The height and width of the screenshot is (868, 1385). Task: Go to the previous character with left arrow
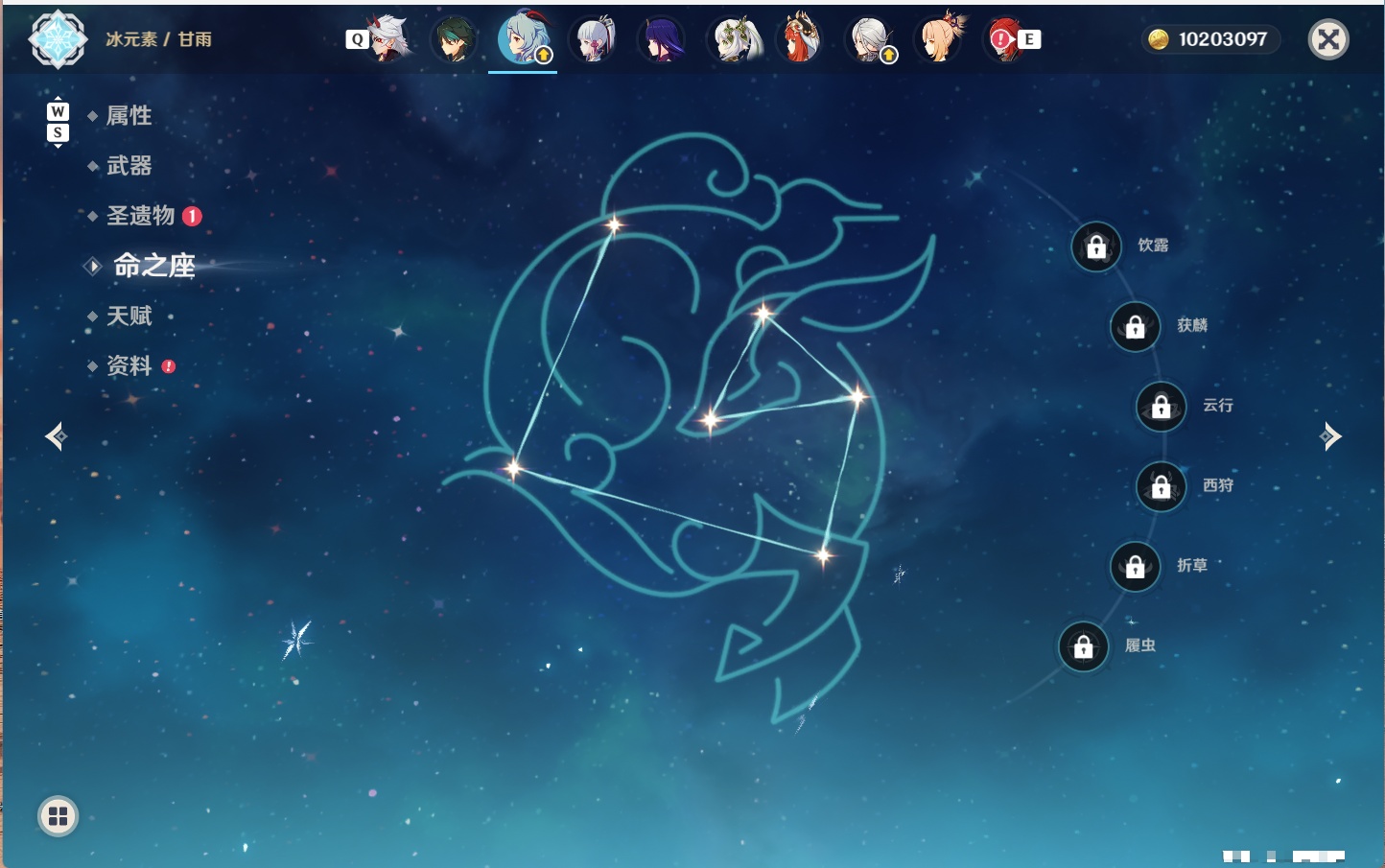coord(56,436)
